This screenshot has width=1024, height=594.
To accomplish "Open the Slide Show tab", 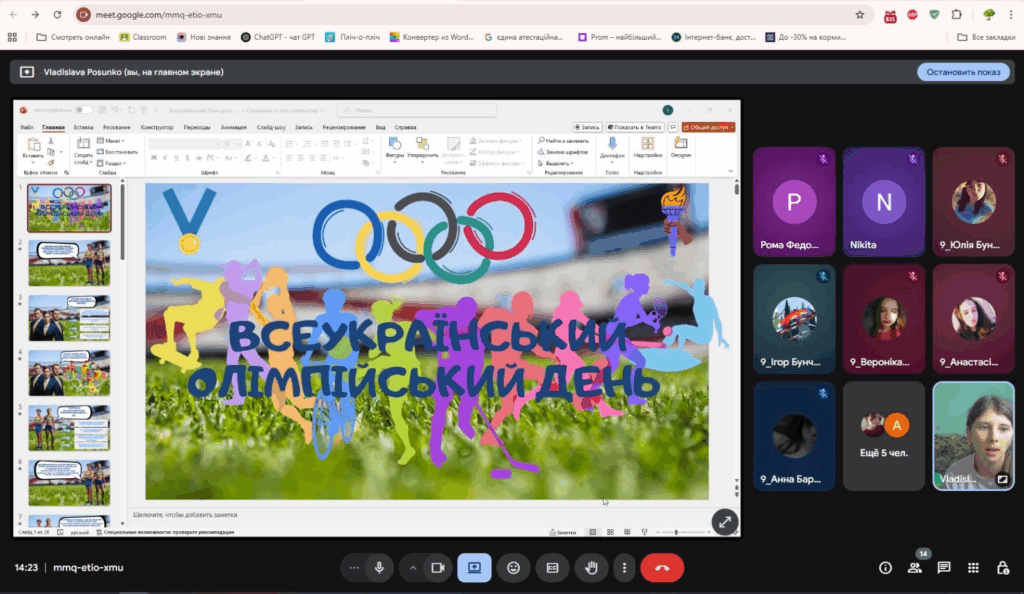I will pos(271,127).
